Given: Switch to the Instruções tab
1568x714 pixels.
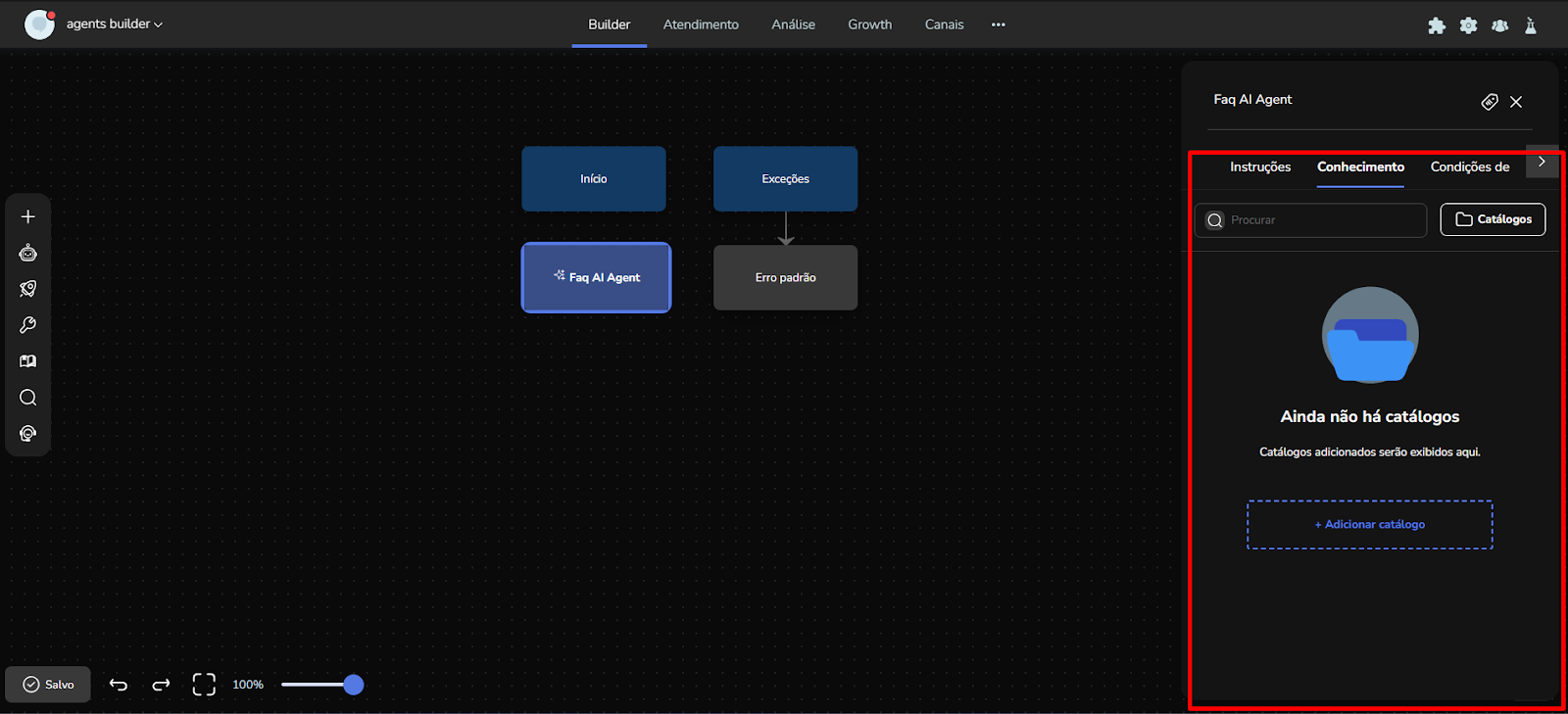Looking at the screenshot, I should pos(1260,167).
